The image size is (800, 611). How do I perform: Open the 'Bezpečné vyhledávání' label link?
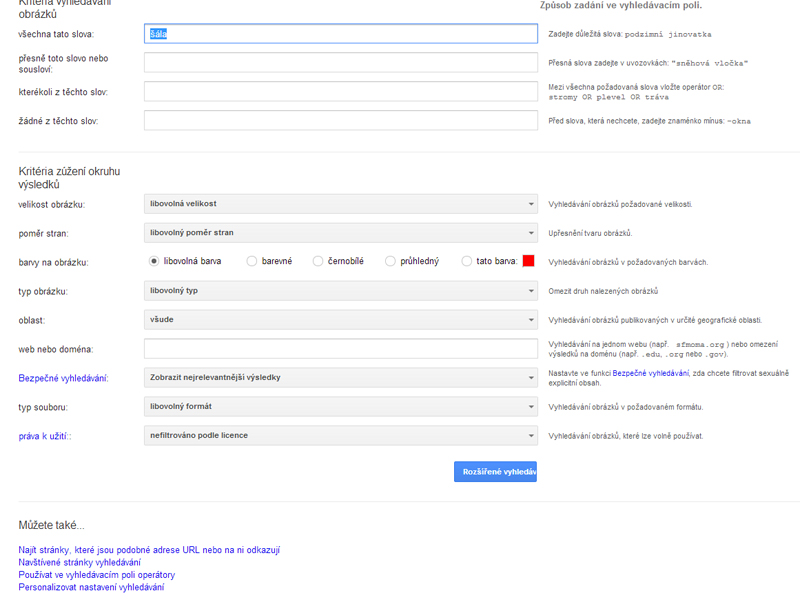click(x=63, y=378)
